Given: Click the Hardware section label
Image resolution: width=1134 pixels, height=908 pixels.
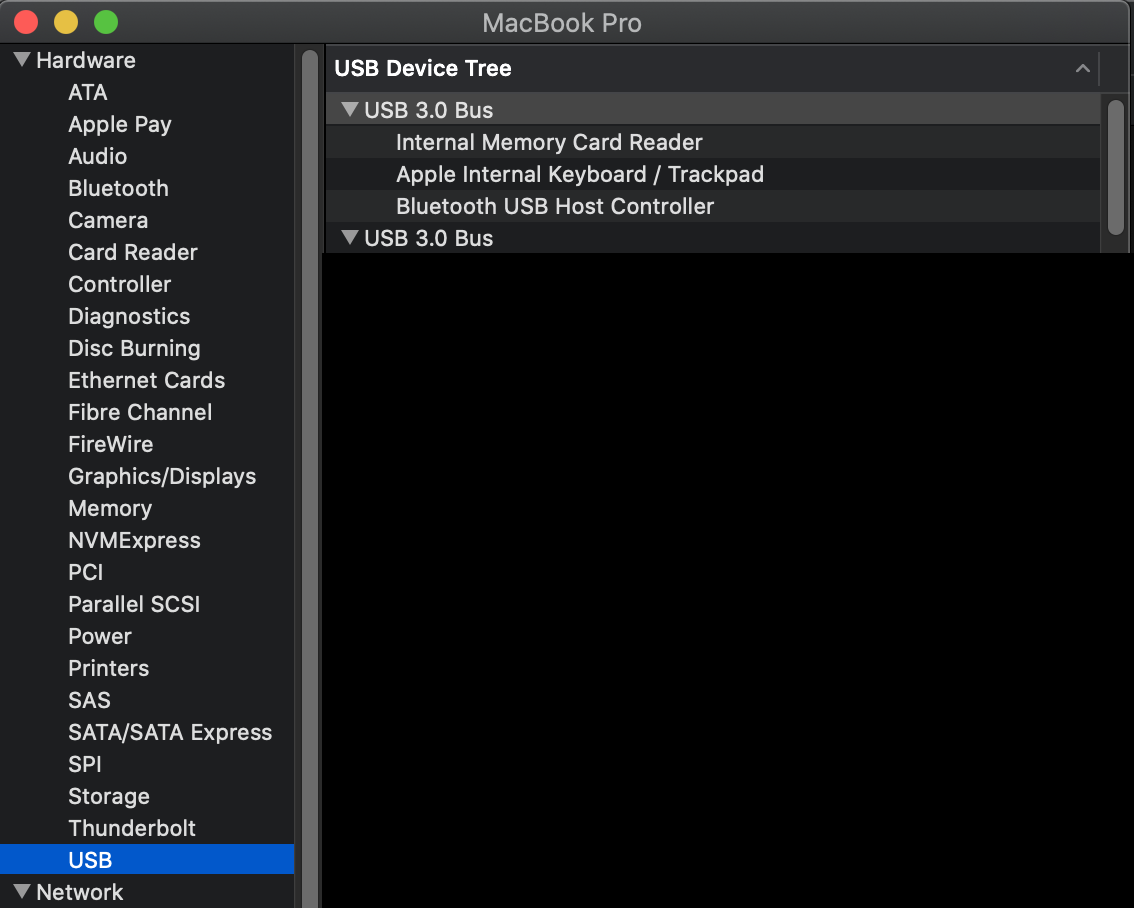Looking at the screenshot, I should 85,60.
